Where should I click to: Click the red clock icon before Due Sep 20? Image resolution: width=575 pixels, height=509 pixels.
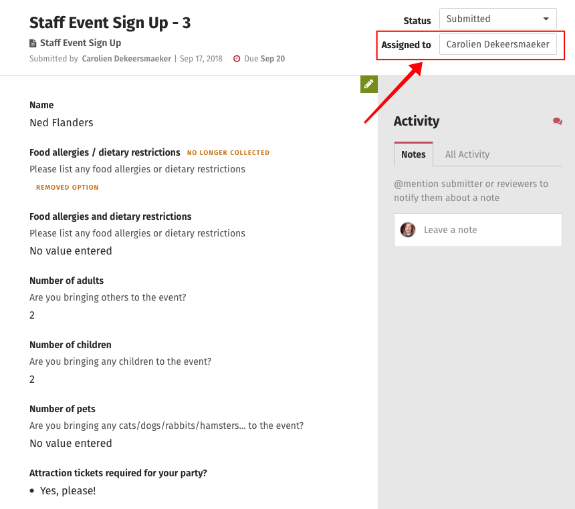(x=237, y=59)
